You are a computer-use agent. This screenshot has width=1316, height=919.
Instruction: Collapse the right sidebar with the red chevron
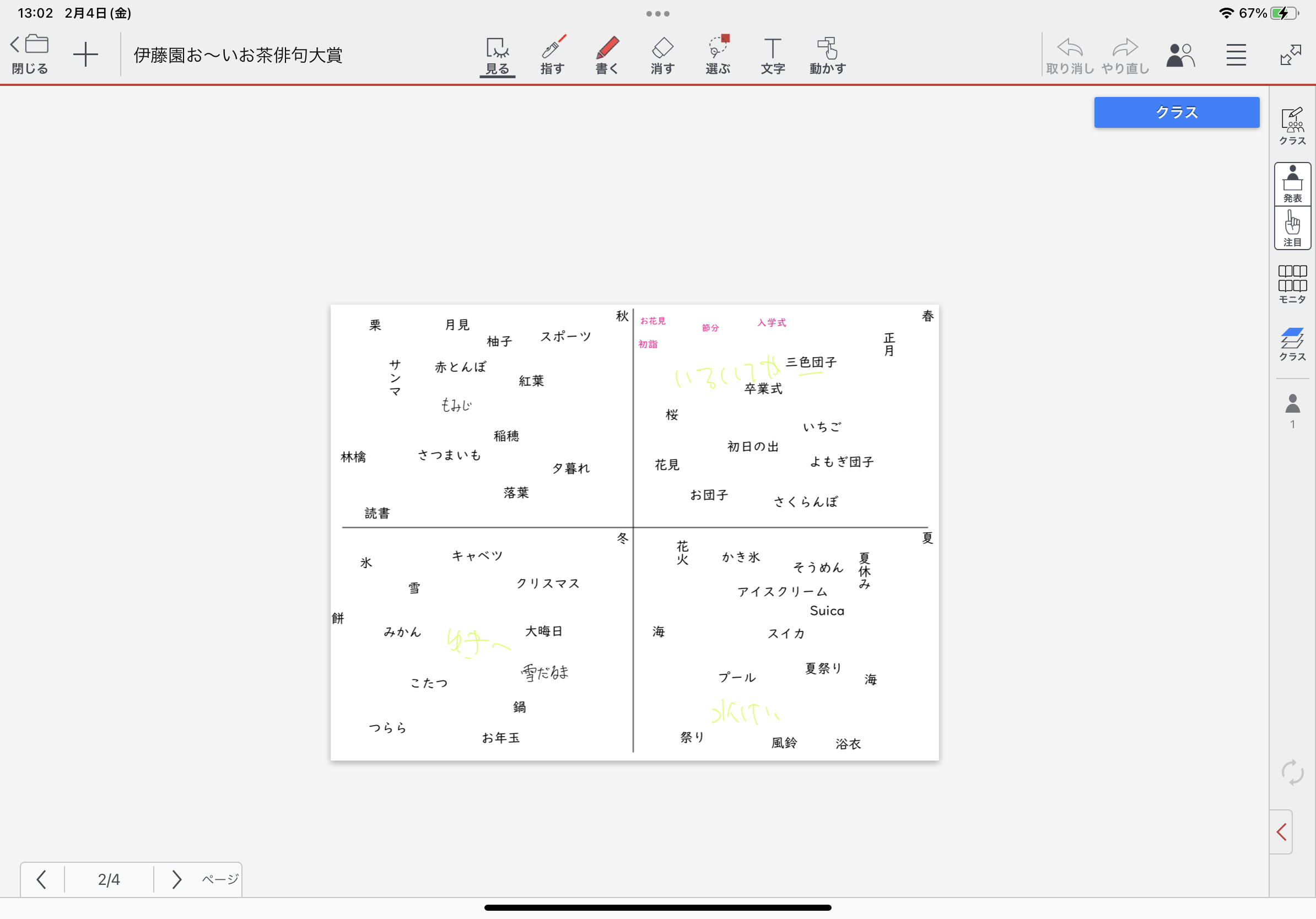click(x=1282, y=831)
